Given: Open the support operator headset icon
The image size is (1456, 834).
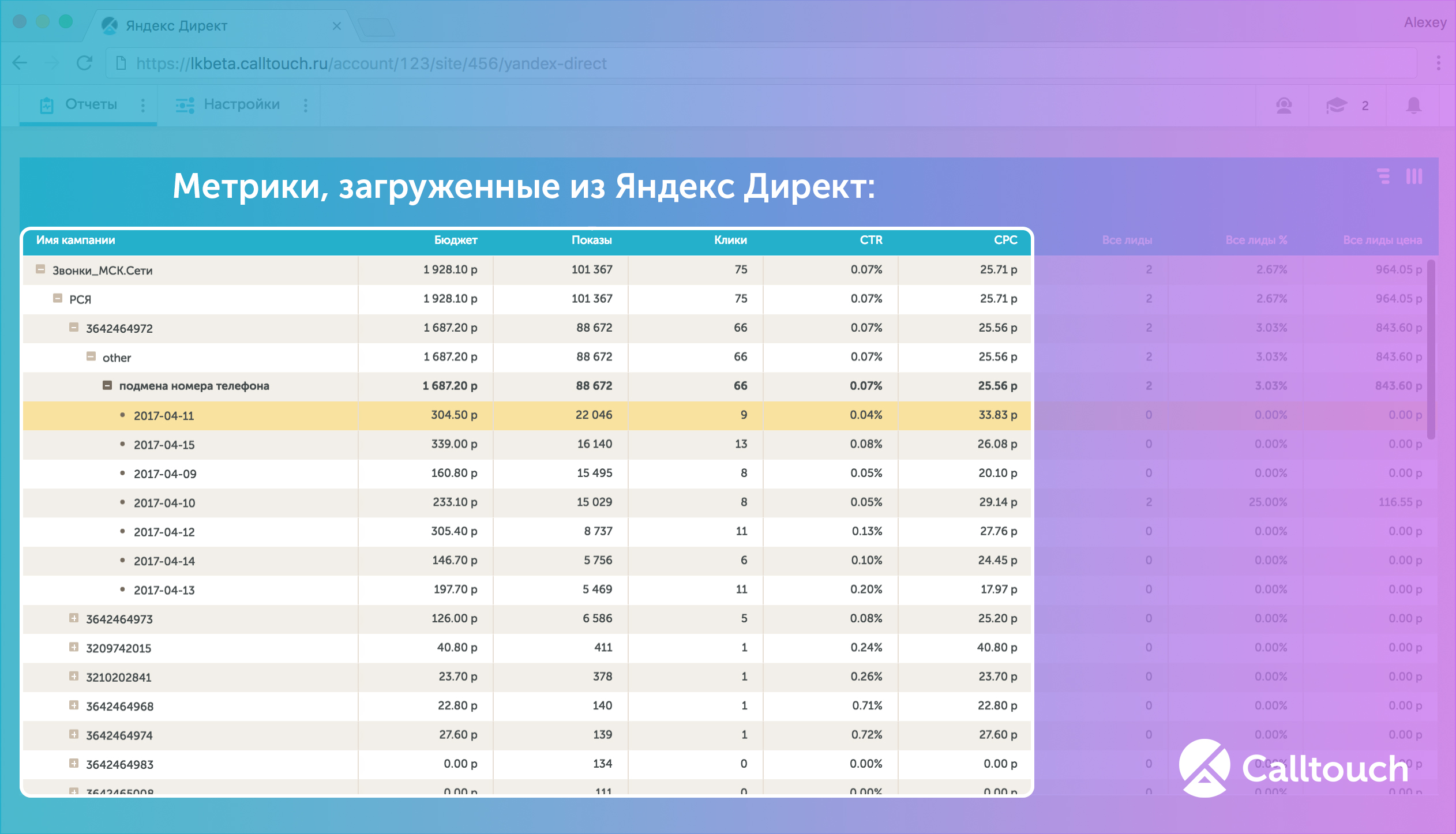Looking at the screenshot, I should (1284, 106).
